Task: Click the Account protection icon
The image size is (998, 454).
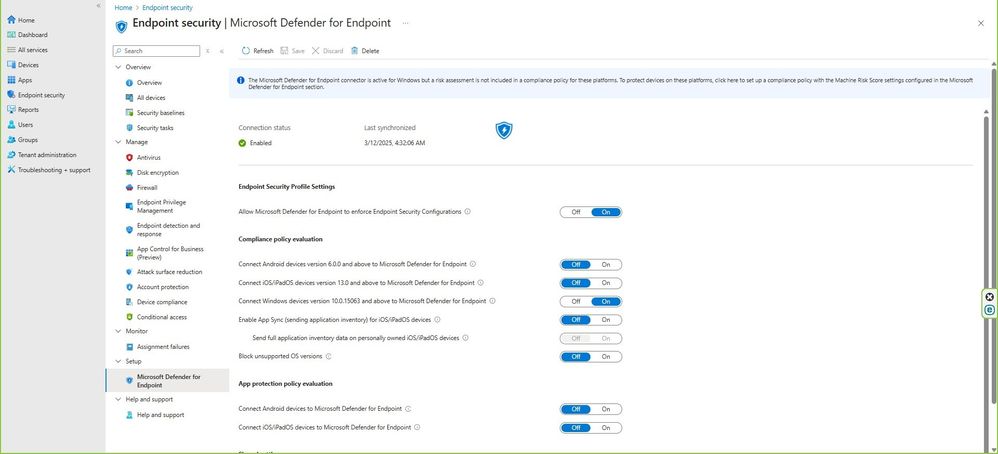Action: tap(129, 287)
